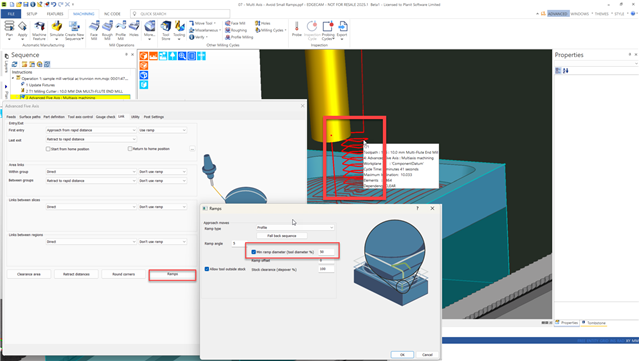Open the Probing Cycles icon

click(x=328, y=30)
